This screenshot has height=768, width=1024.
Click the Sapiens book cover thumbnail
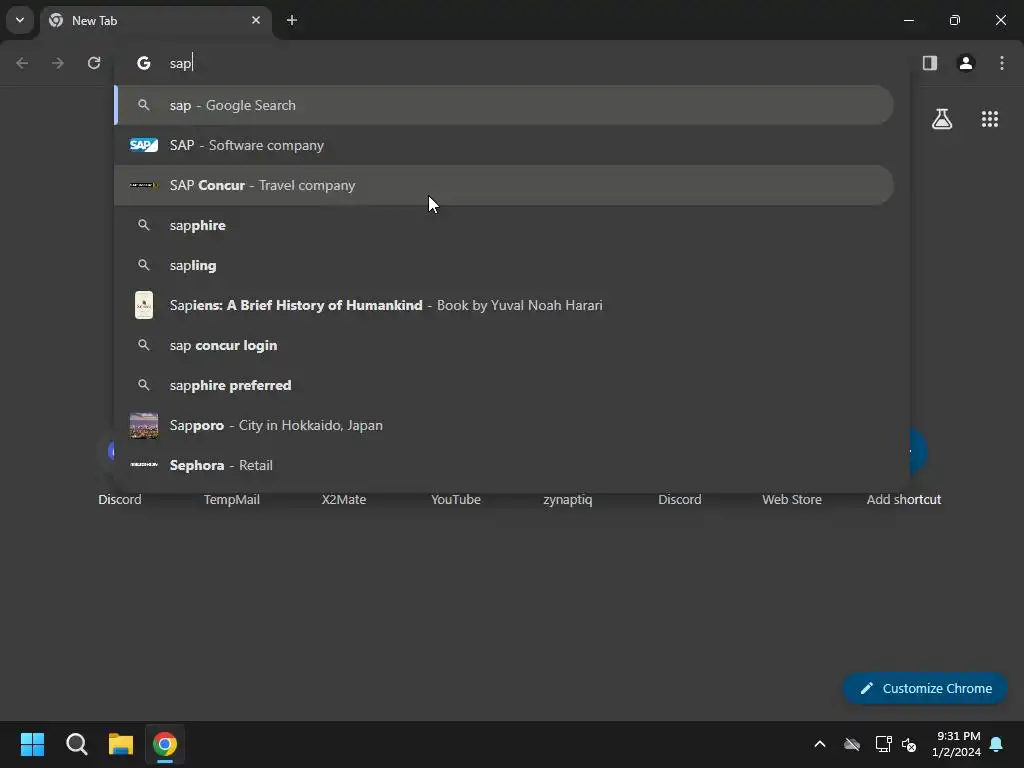[144, 305]
